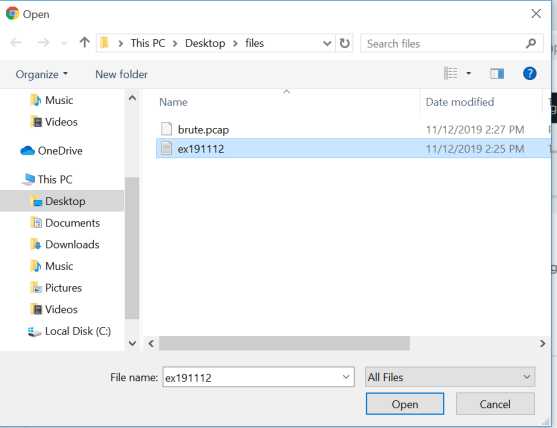Click the 11/12/2019 2:25 PM date cell
Screen dimensions: 557x428
[475, 149]
